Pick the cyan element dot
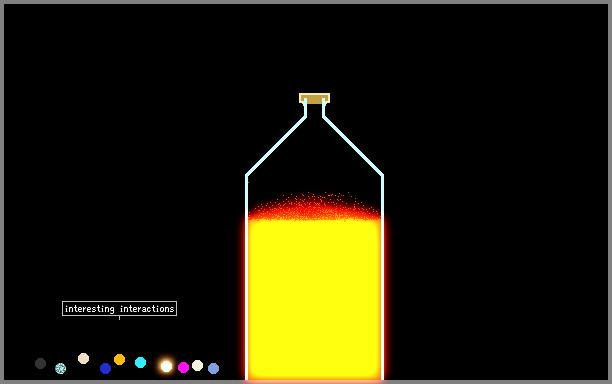 141,362
